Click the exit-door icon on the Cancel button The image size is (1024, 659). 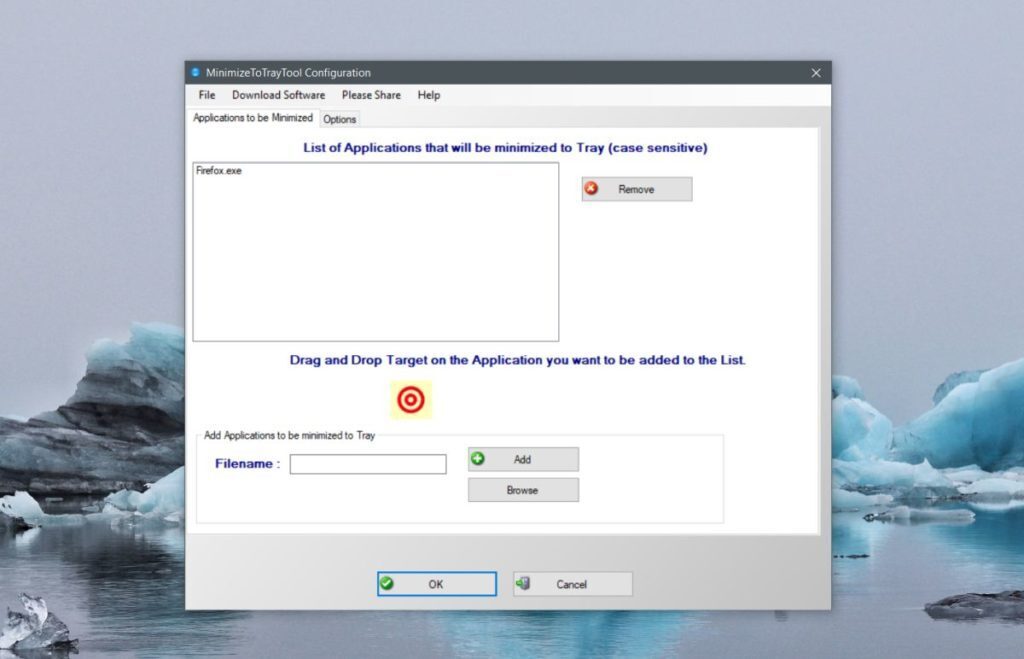524,583
